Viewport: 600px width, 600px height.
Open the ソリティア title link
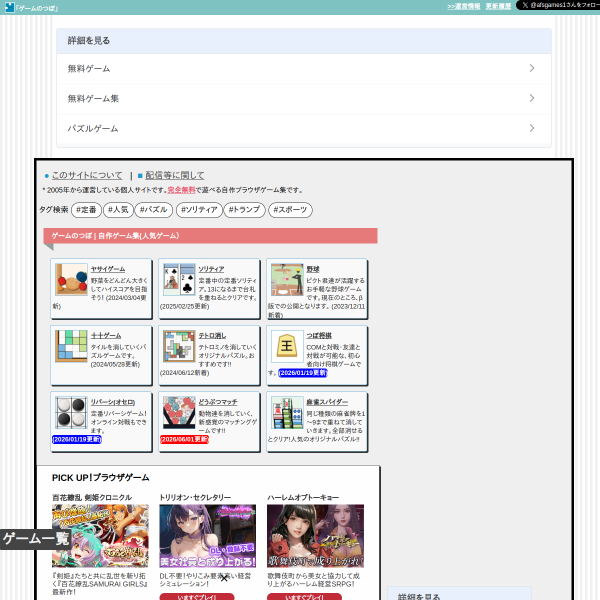point(211,269)
